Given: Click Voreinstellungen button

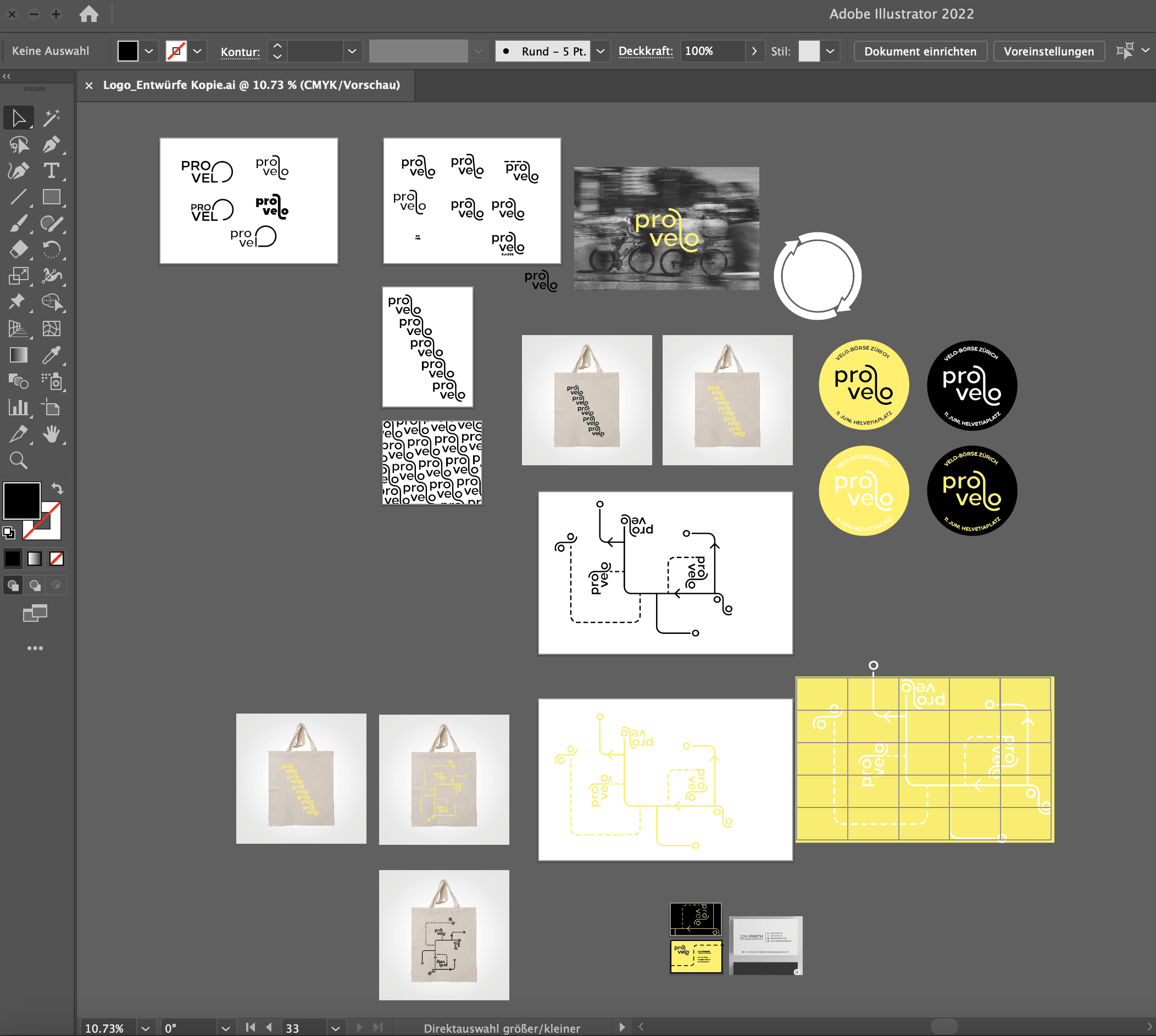Looking at the screenshot, I should 1049,51.
